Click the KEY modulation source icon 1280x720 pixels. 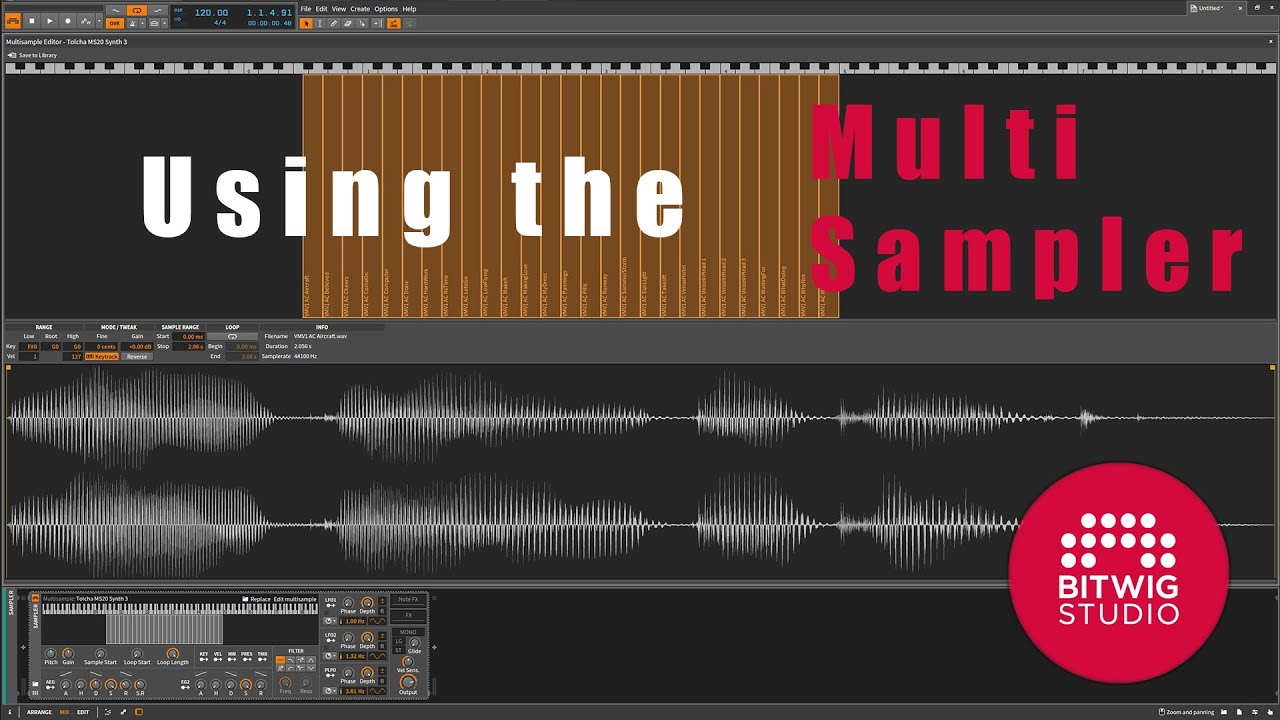coord(204,661)
